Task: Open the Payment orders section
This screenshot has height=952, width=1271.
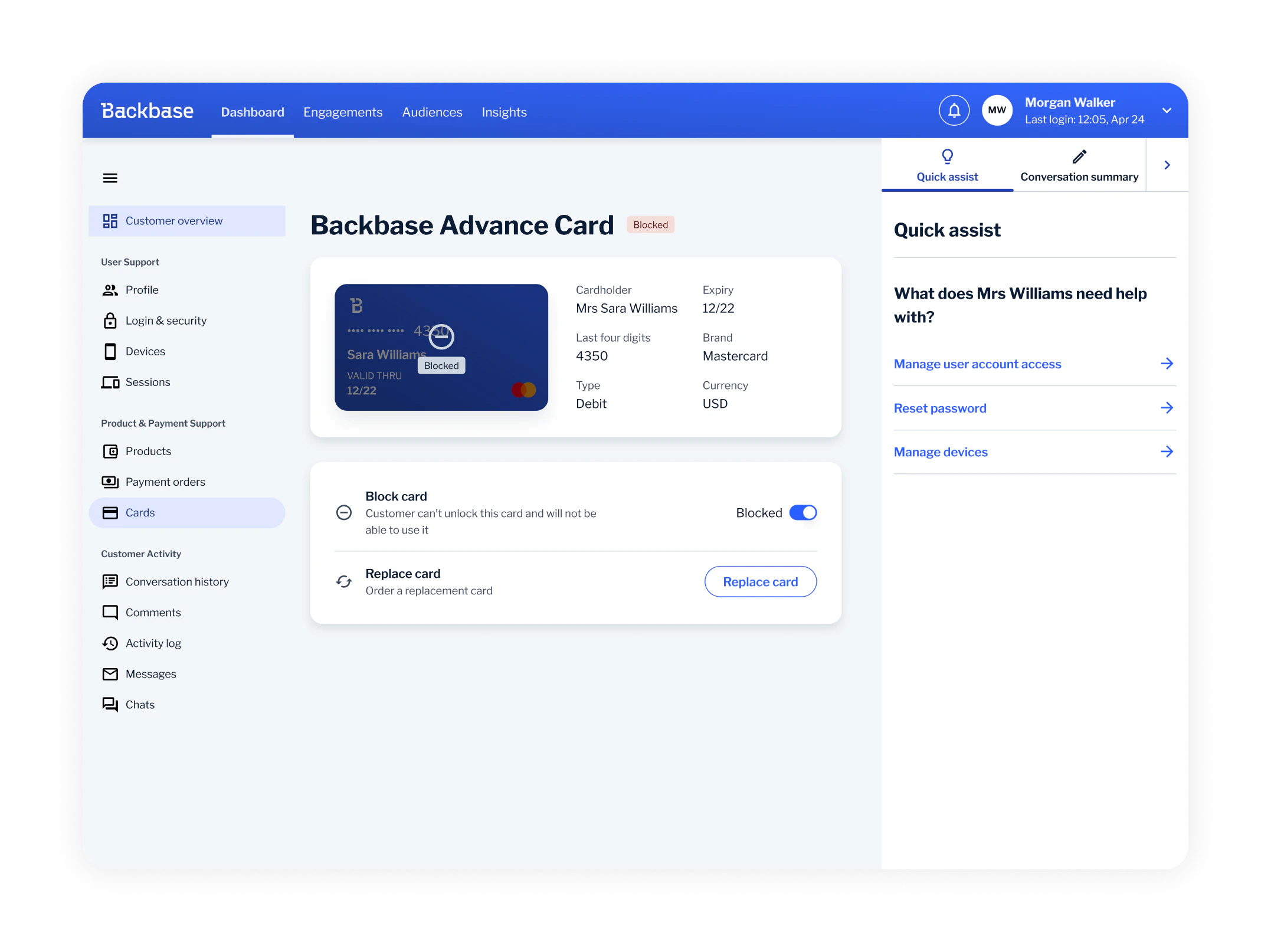Action: pos(165,482)
